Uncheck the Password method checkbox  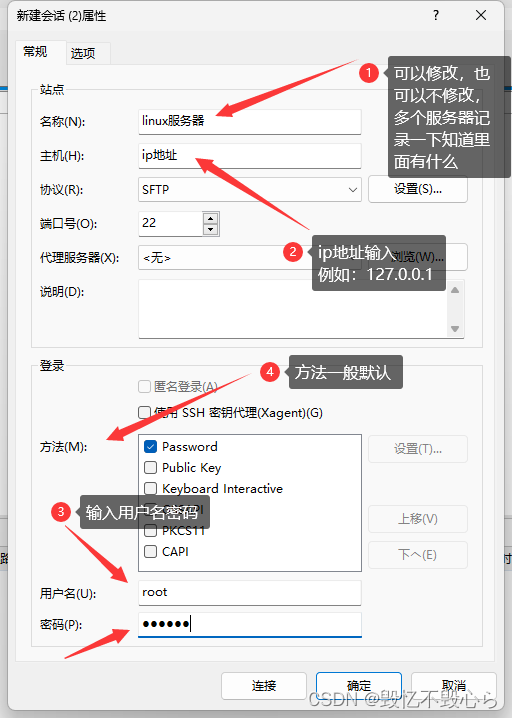tap(150, 446)
